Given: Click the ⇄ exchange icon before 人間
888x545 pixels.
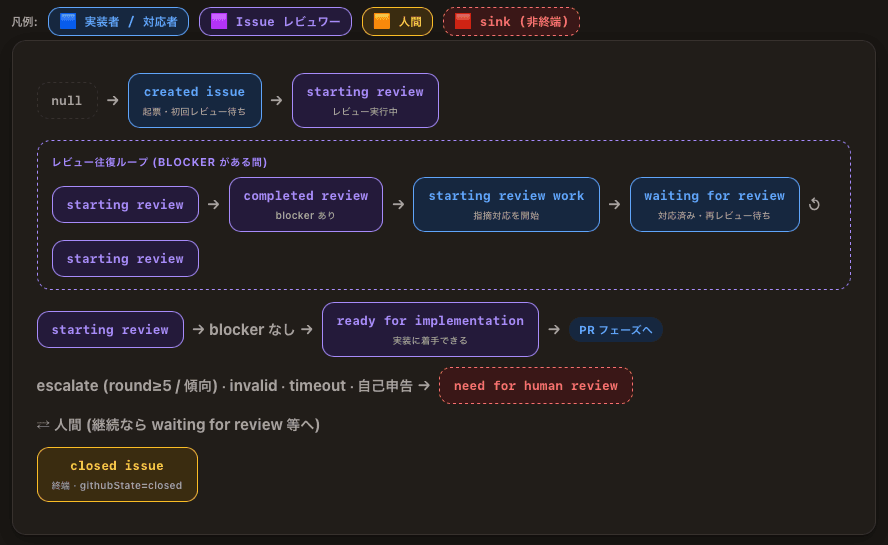Looking at the screenshot, I should point(43,425).
